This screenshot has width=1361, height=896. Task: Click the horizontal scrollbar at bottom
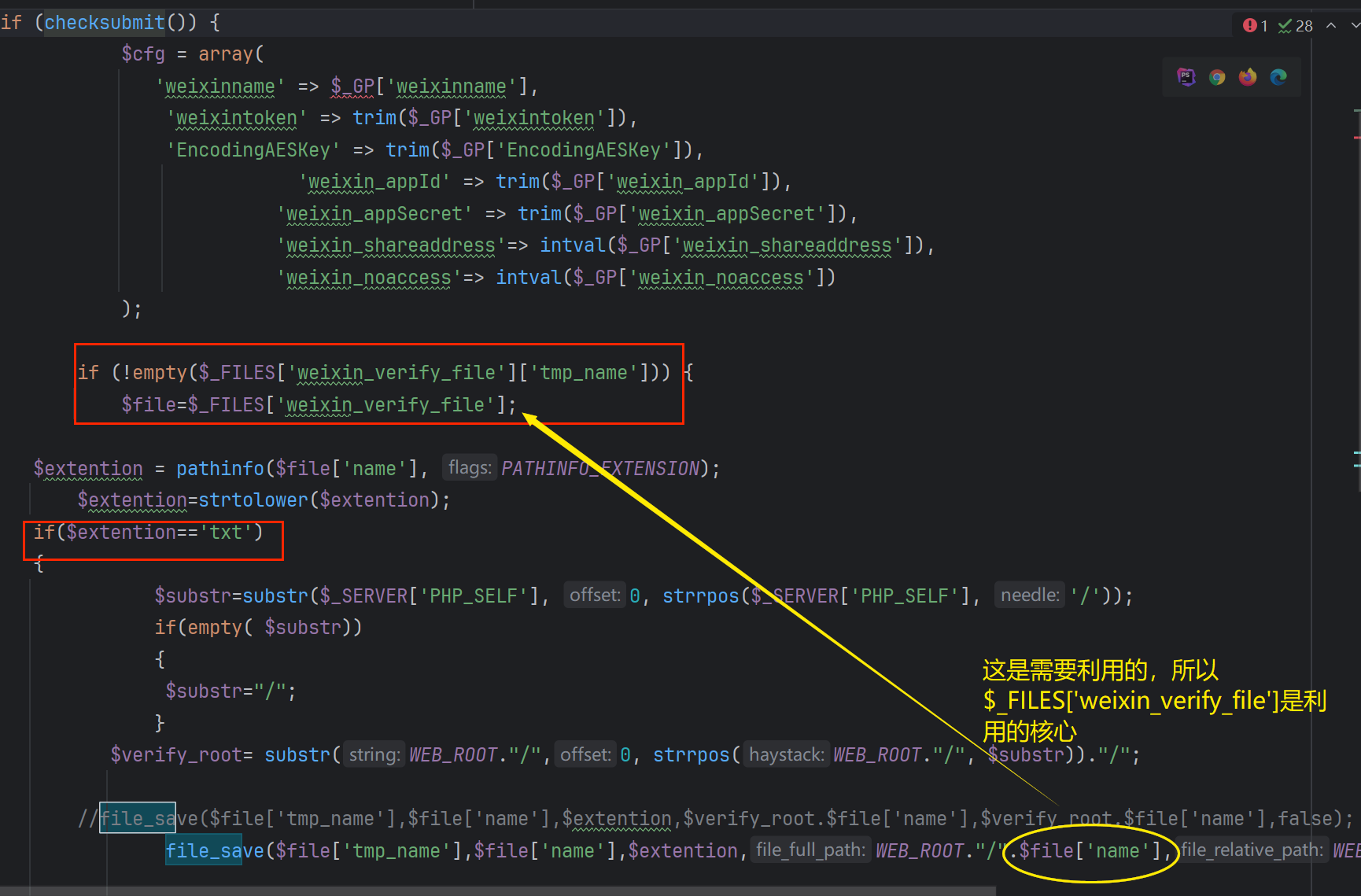pos(497,891)
